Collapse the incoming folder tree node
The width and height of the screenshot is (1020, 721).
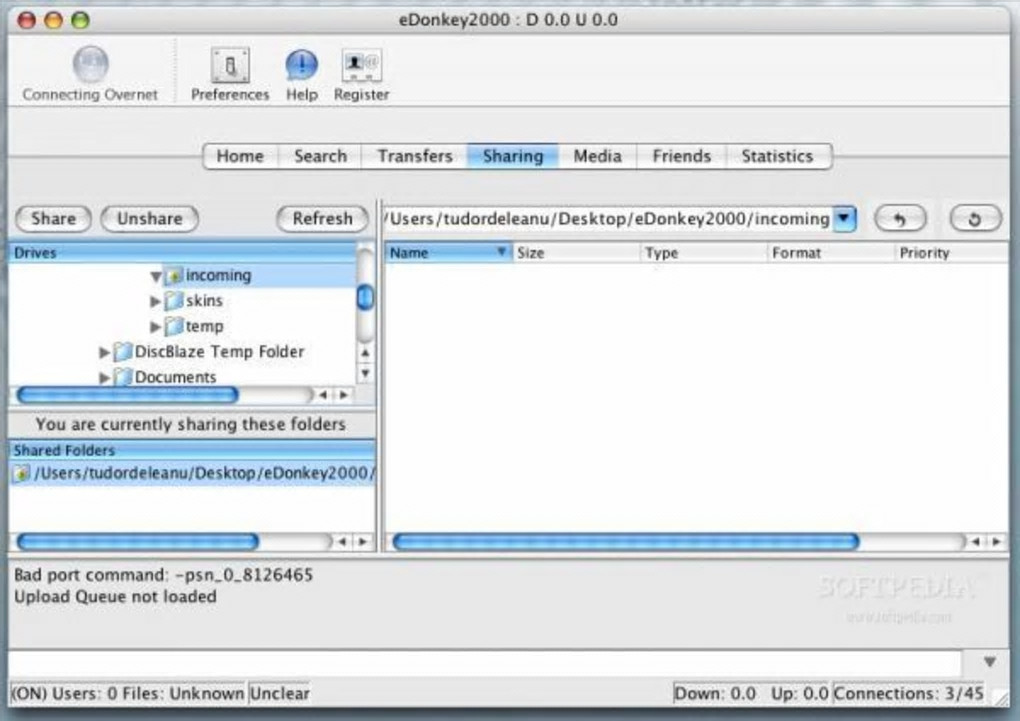point(155,277)
